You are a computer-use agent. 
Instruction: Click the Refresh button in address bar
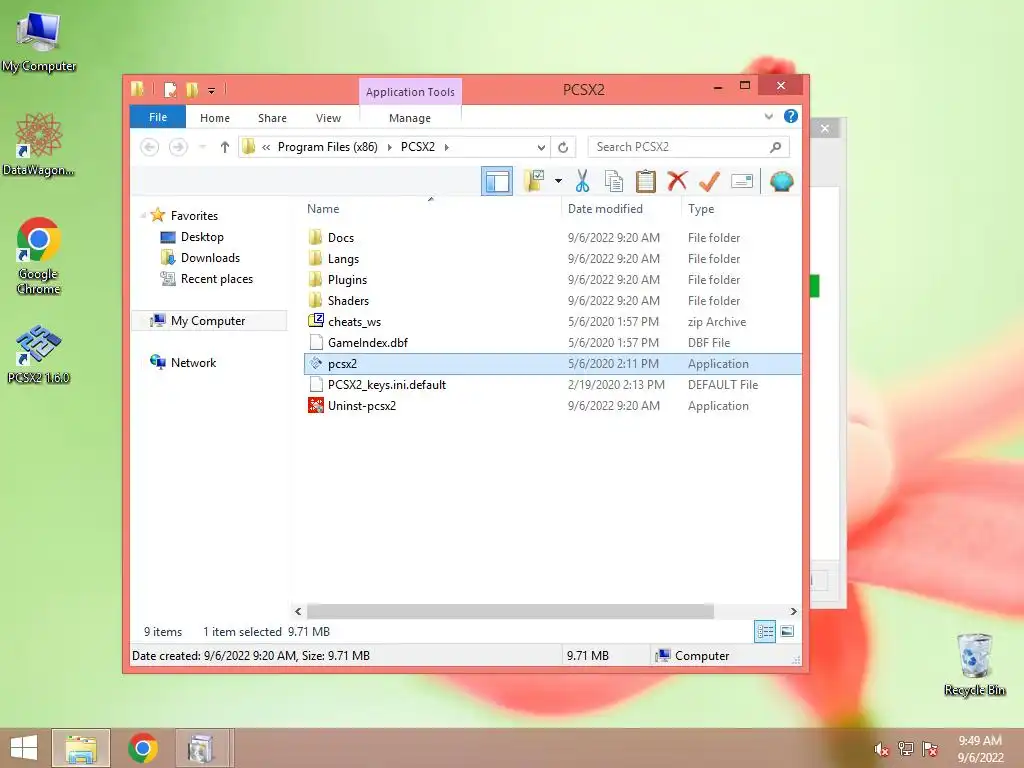point(563,147)
